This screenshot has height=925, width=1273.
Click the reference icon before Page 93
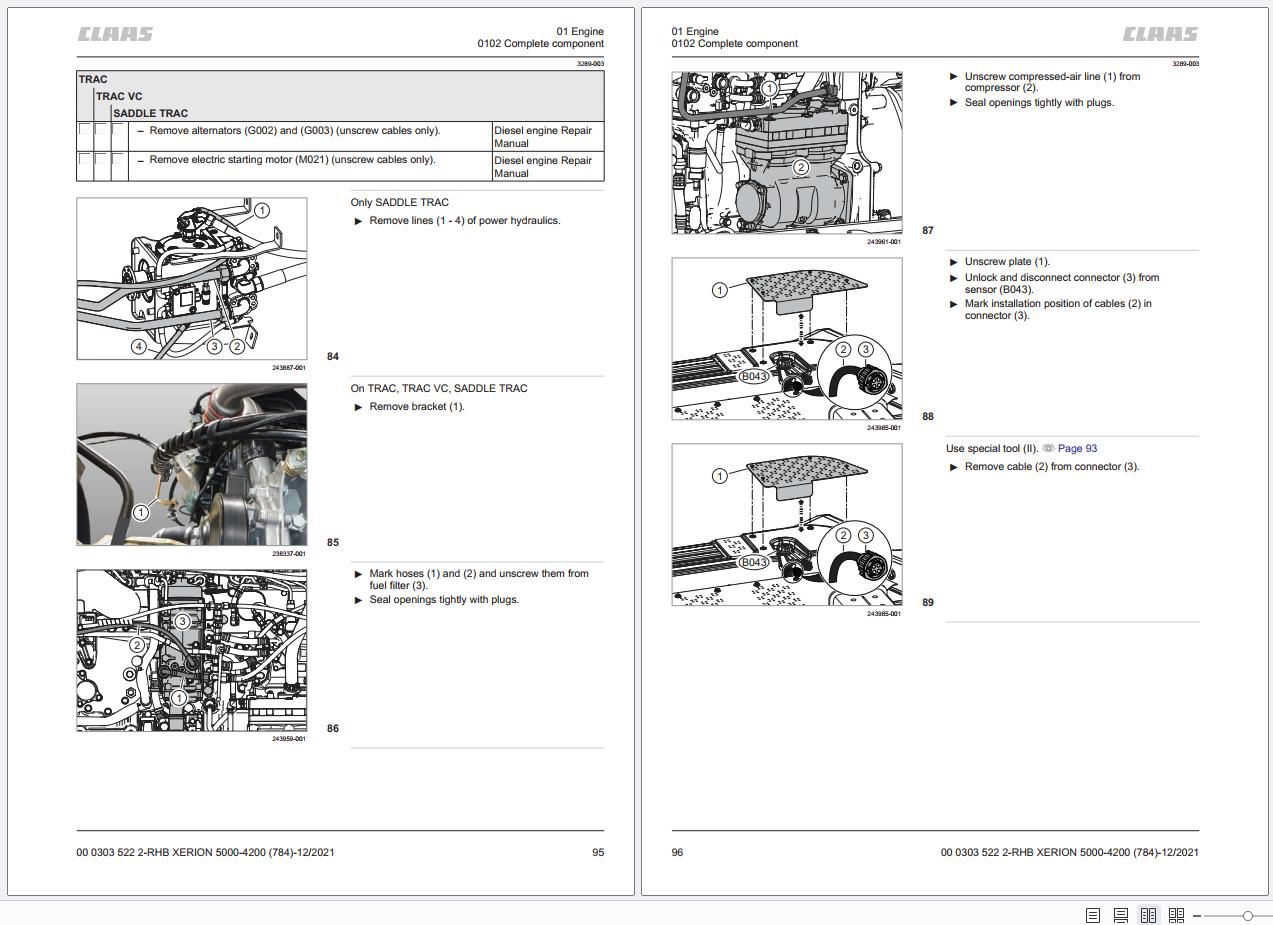tap(1048, 448)
